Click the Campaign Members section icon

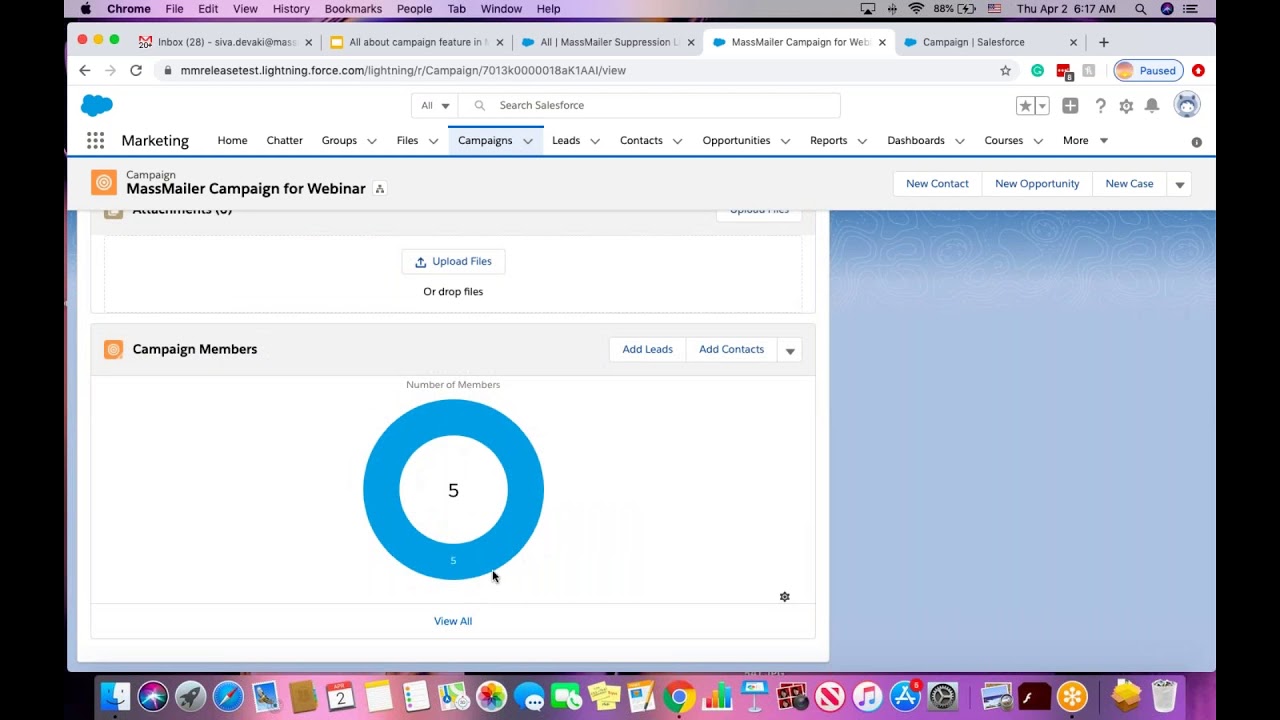tap(113, 349)
